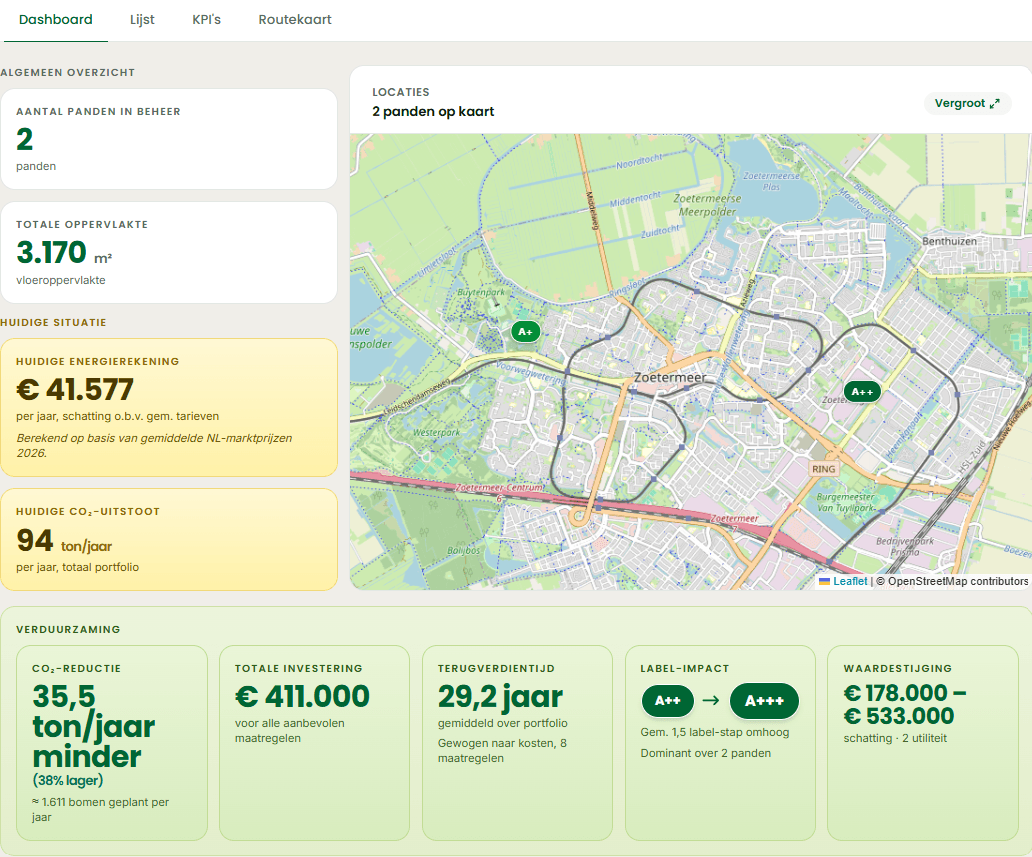Click the Waardestijging card
1032x857 pixels.
923,742
